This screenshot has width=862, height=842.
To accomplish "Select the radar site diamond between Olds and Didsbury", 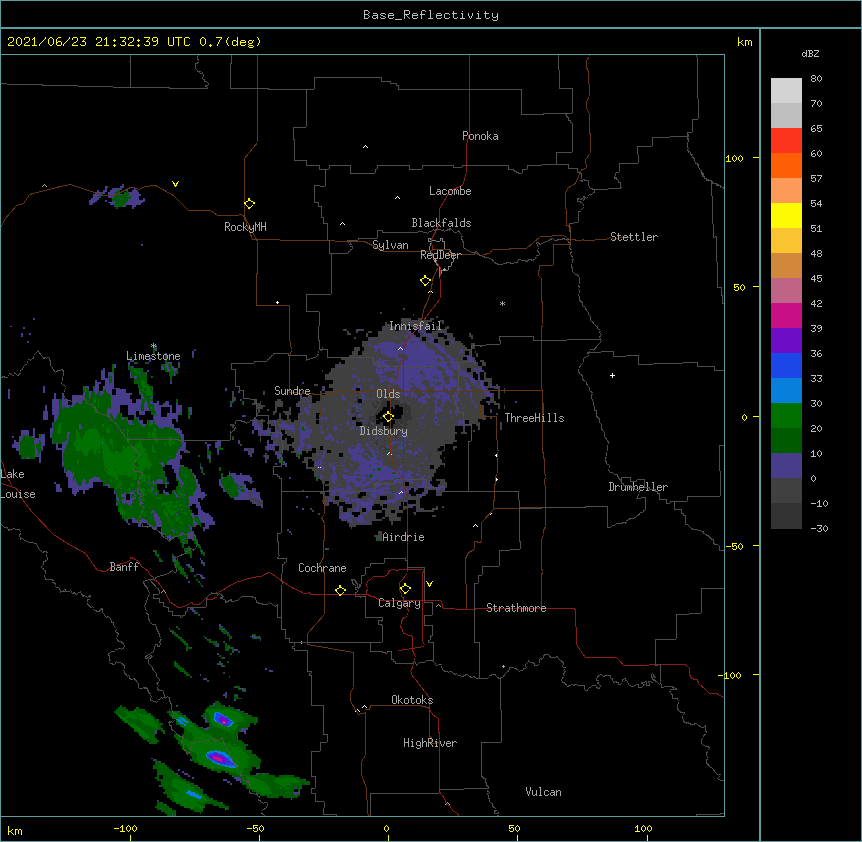I will point(388,417).
